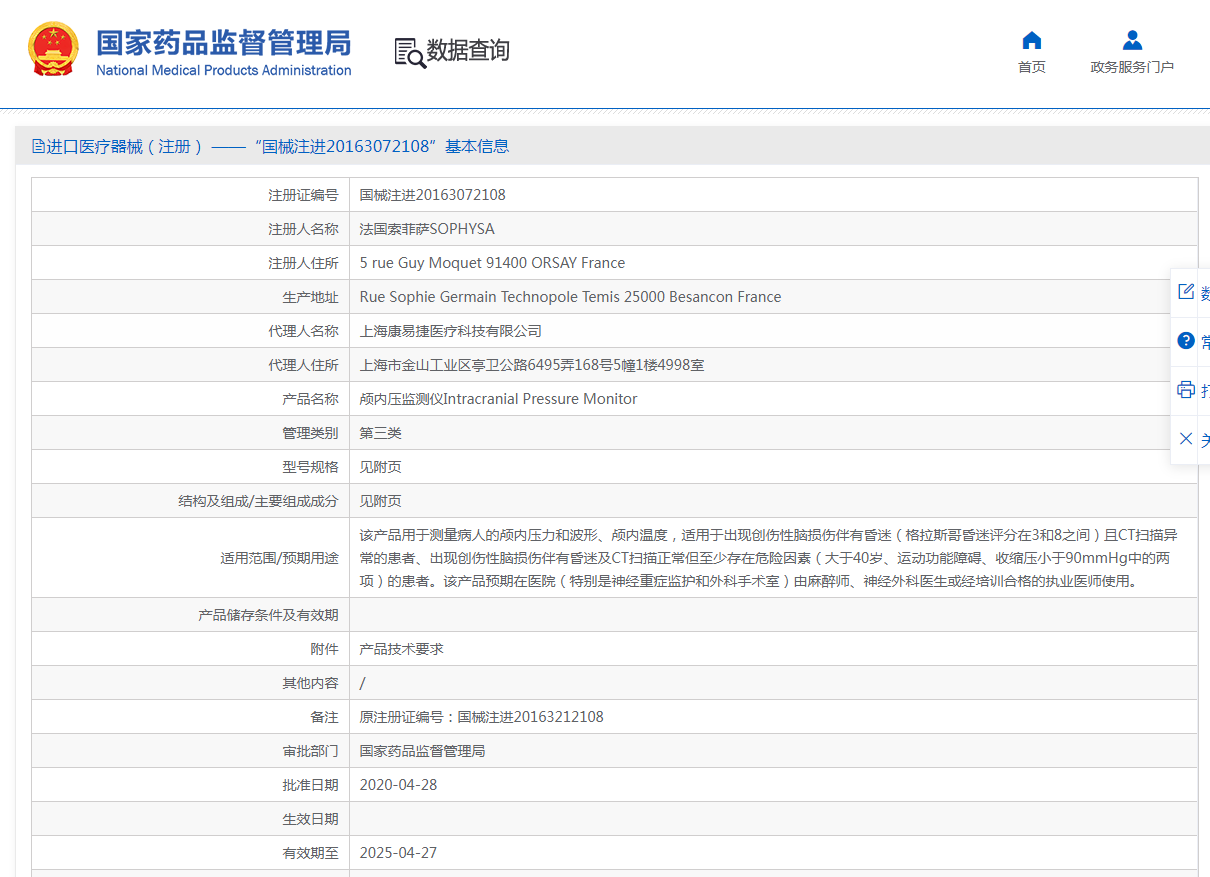Click the 审批部门 row label

tap(310, 751)
